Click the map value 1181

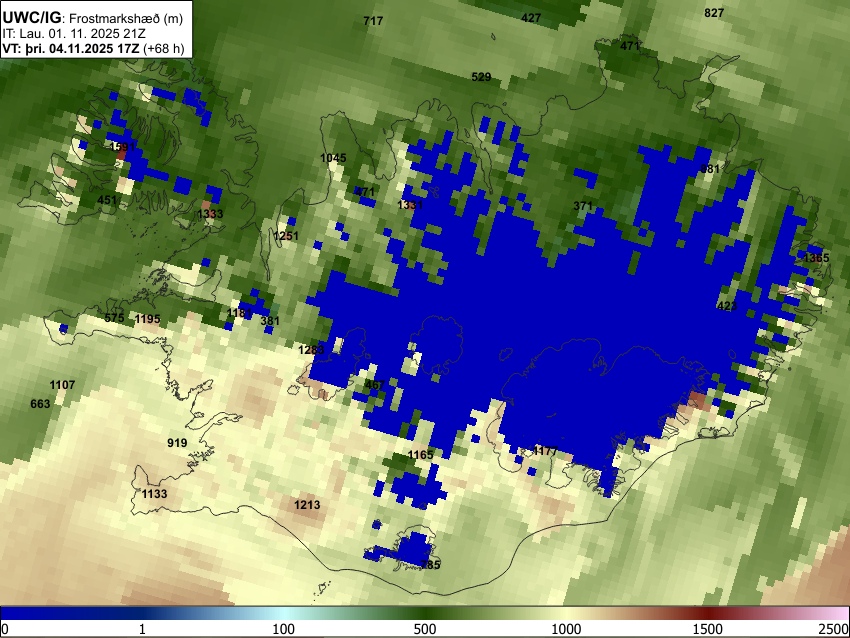(239, 313)
